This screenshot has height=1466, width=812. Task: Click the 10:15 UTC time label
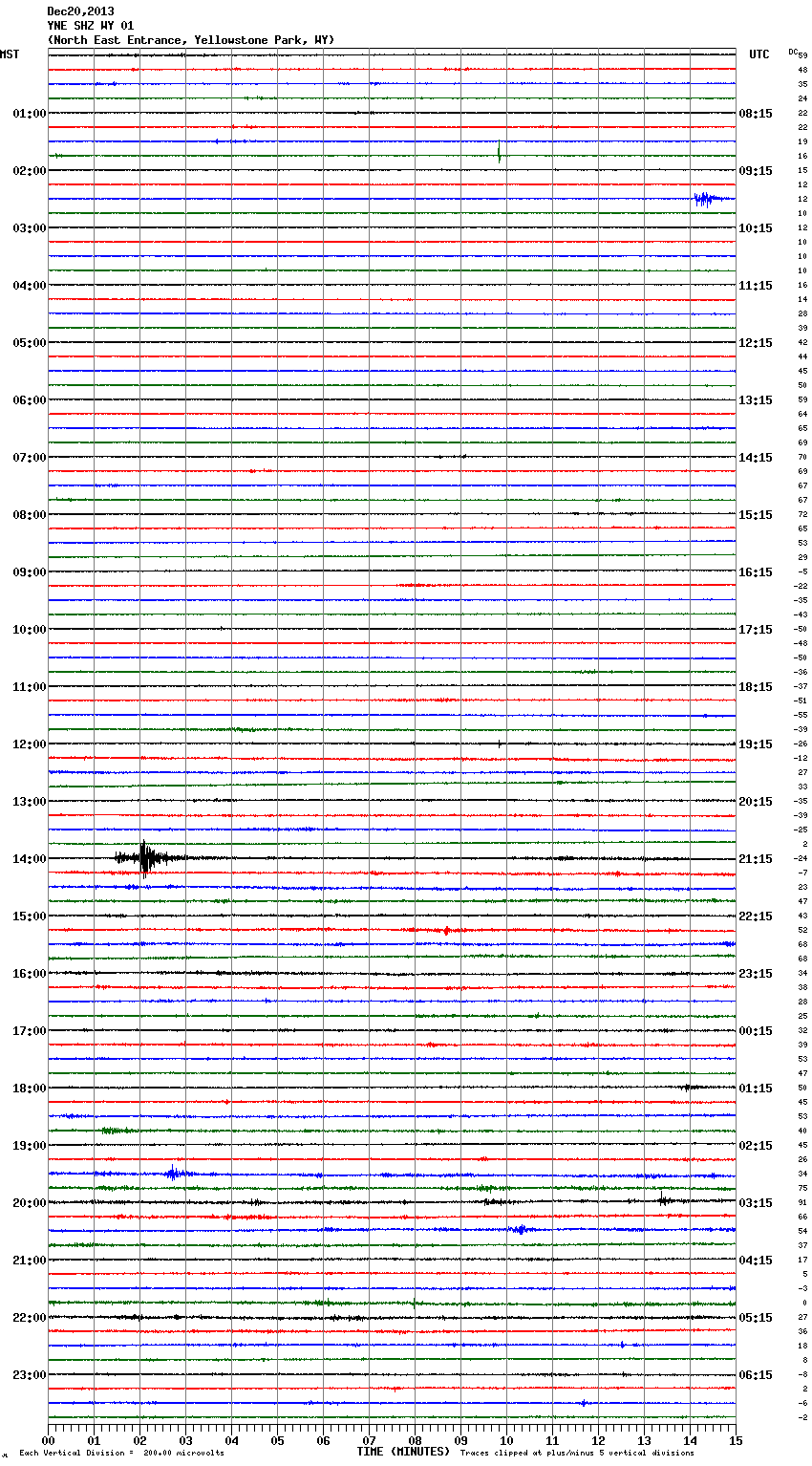click(x=756, y=228)
